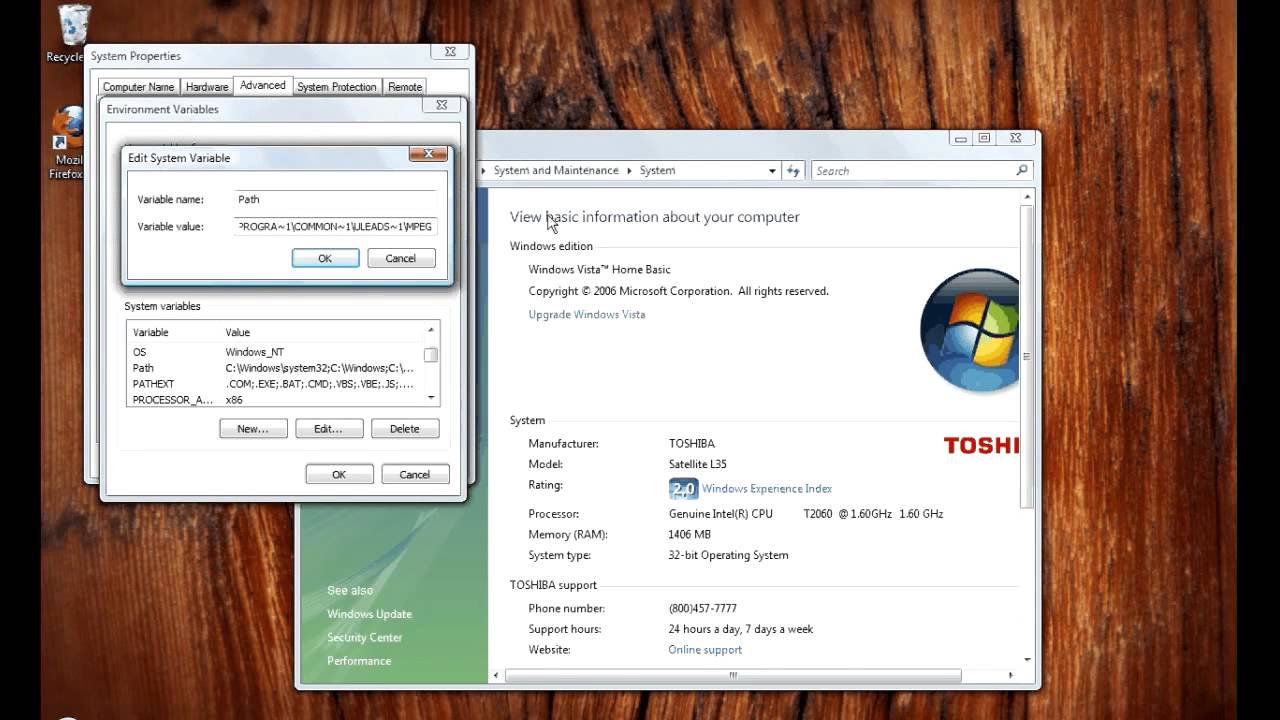Open the Online support website link
This screenshot has height=720, width=1280.
point(705,650)
